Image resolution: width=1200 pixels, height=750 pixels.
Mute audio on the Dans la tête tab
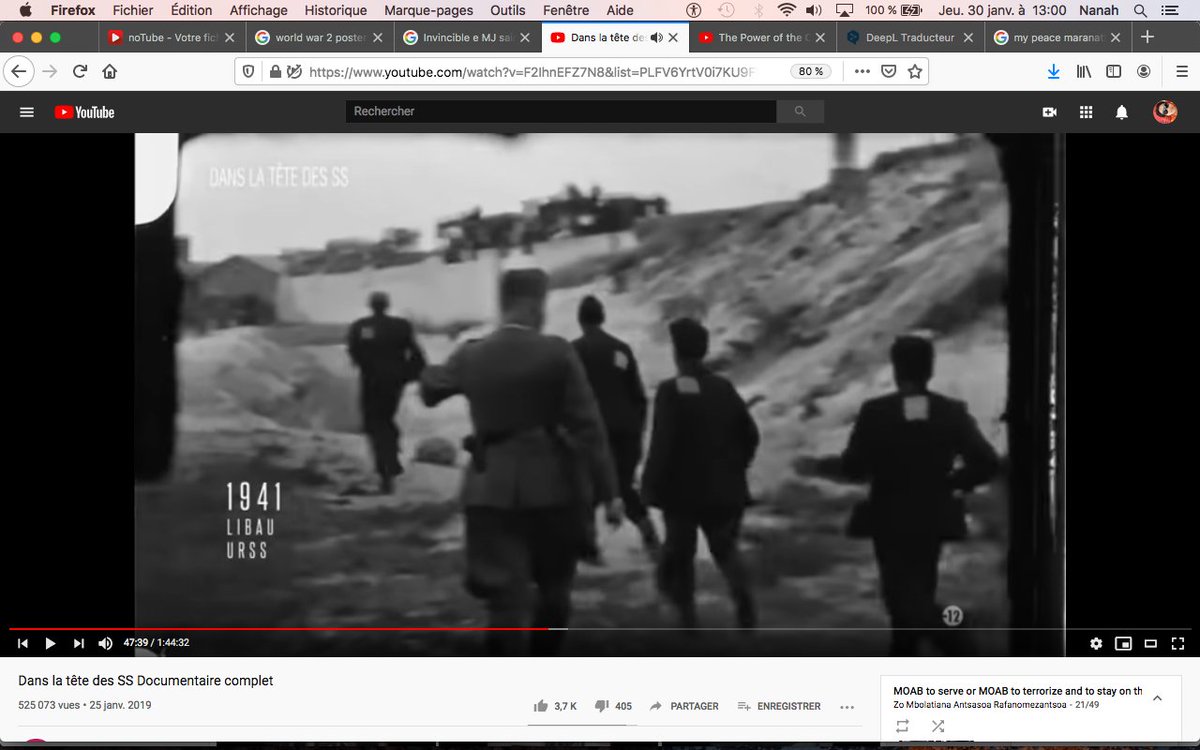[656, 37]
